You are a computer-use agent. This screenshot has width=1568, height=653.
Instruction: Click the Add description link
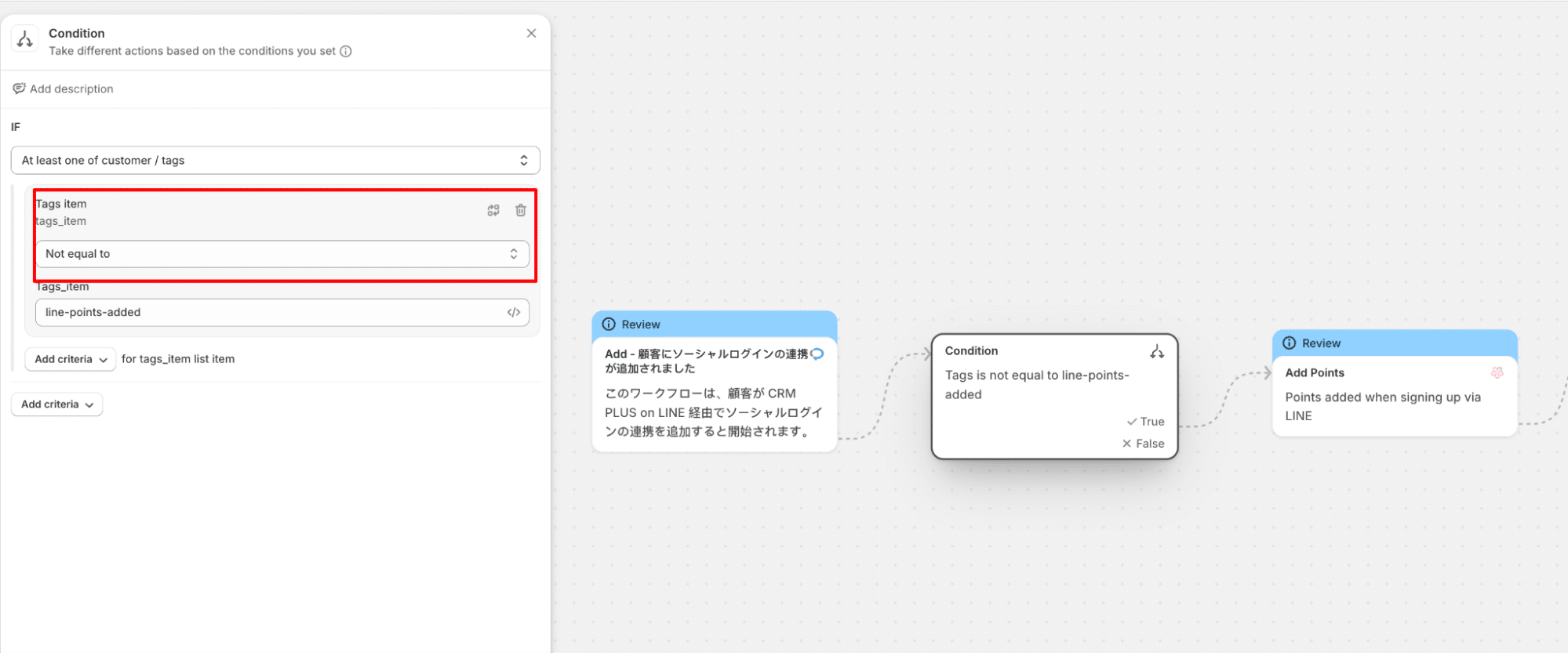coord(71,89)
